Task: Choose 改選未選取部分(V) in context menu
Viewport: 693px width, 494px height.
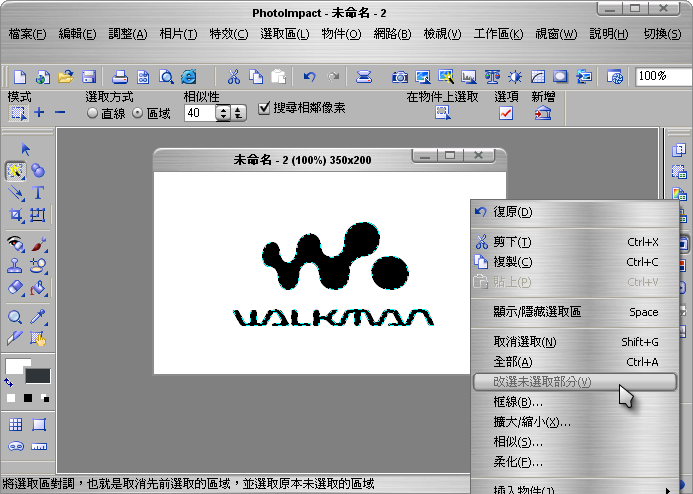Action: click(x=575, y=382)
